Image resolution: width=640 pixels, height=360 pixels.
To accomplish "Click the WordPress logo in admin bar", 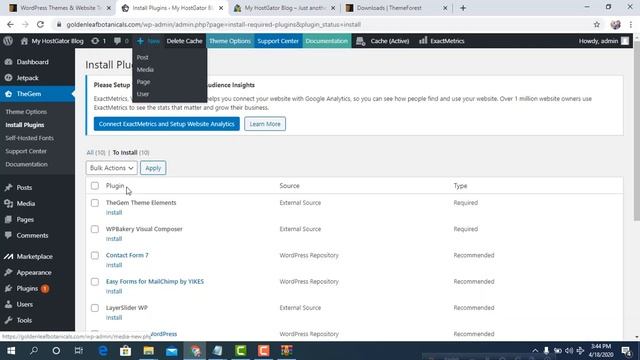I will click(x=8, y=41).
